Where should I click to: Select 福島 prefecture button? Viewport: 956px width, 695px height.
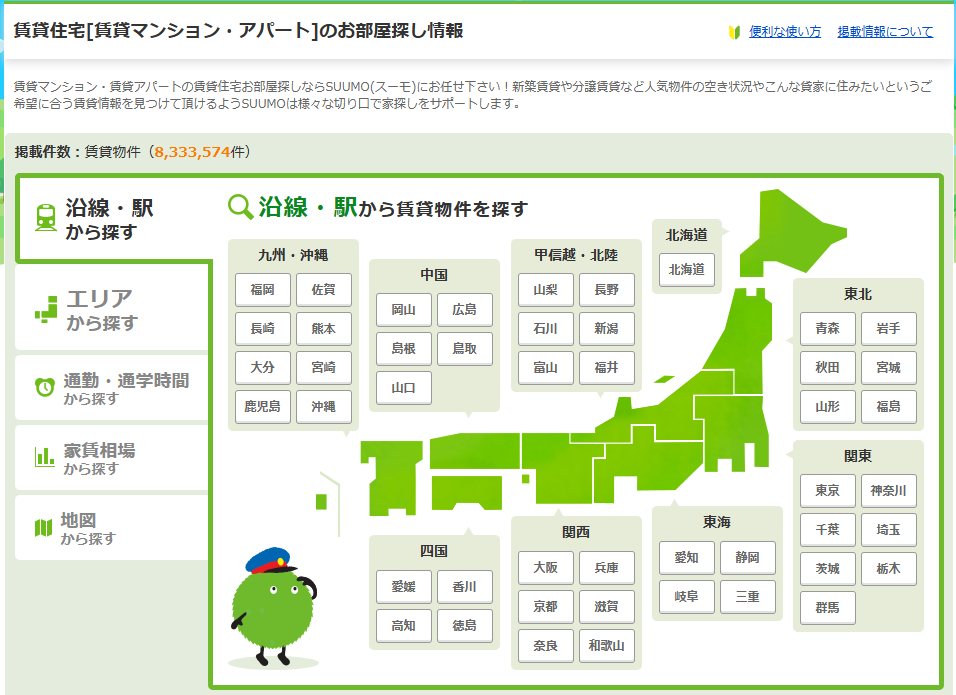click(888, 407)
